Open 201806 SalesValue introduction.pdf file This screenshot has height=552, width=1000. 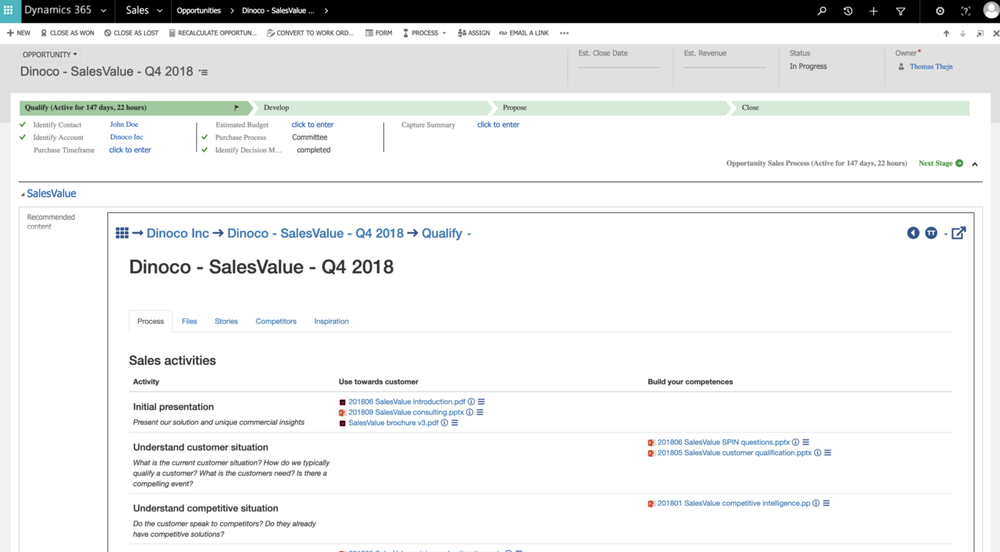407,402
